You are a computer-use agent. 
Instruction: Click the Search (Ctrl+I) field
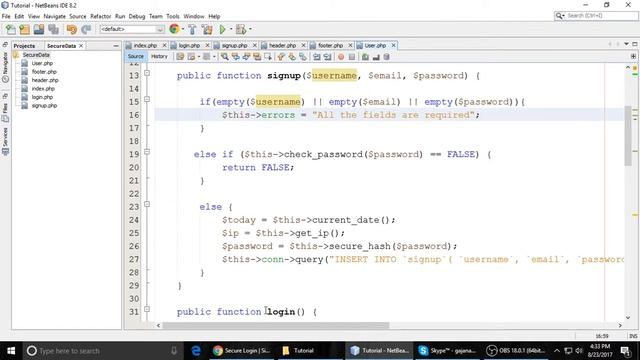tap(596, 16)
